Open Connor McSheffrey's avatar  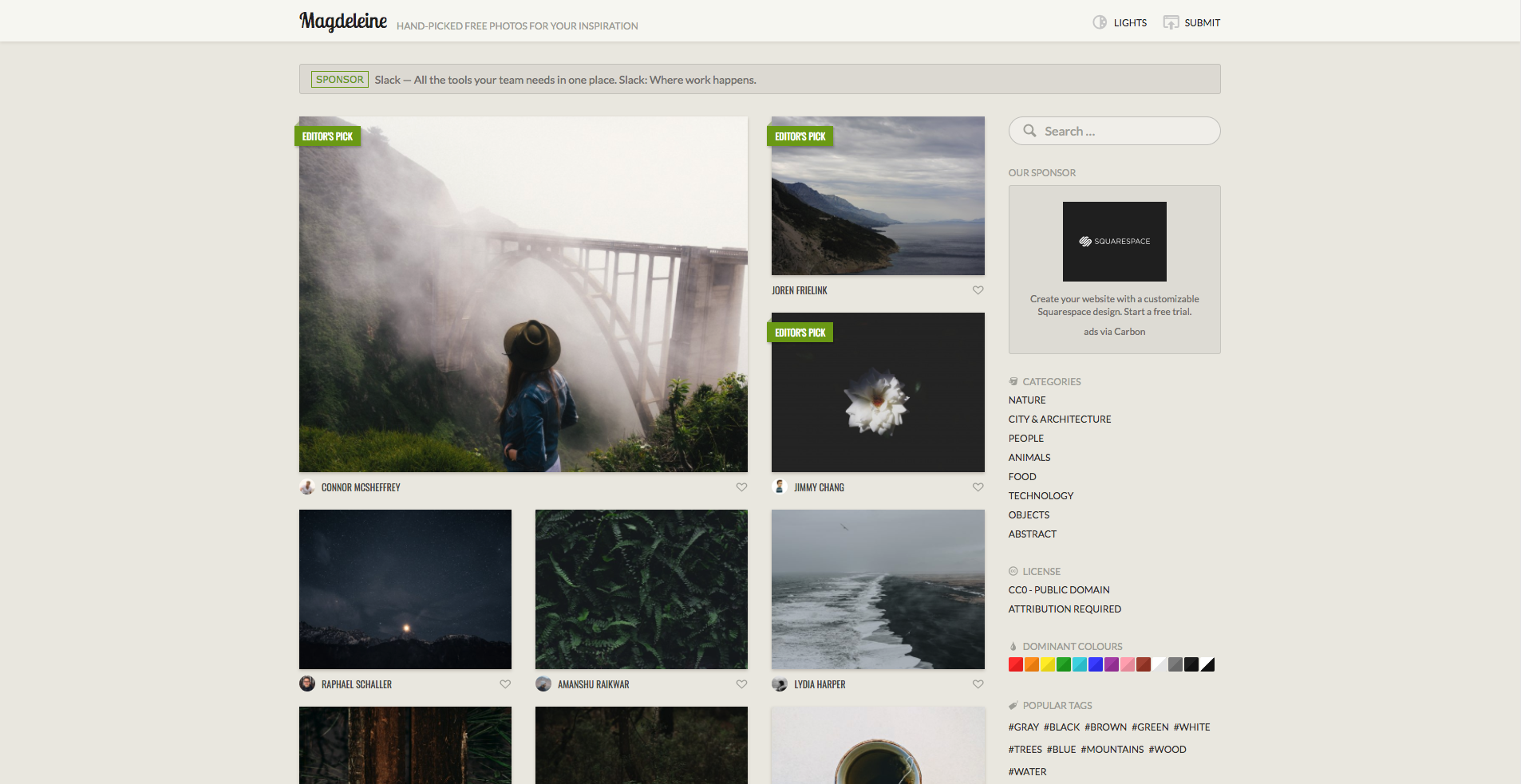click(307, 487)
